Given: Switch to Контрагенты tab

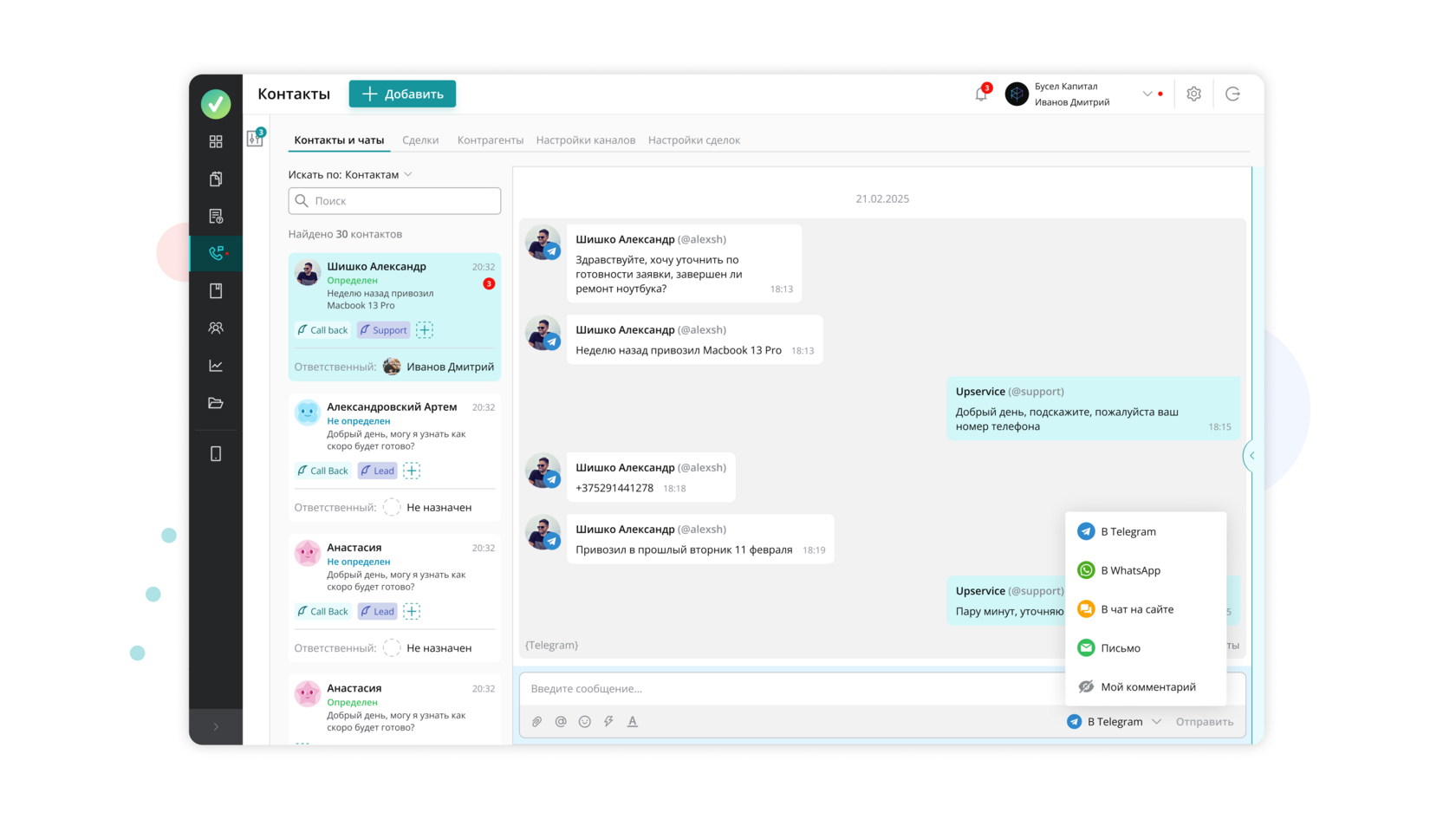Looking at the screenshot, I should (491, 140).
